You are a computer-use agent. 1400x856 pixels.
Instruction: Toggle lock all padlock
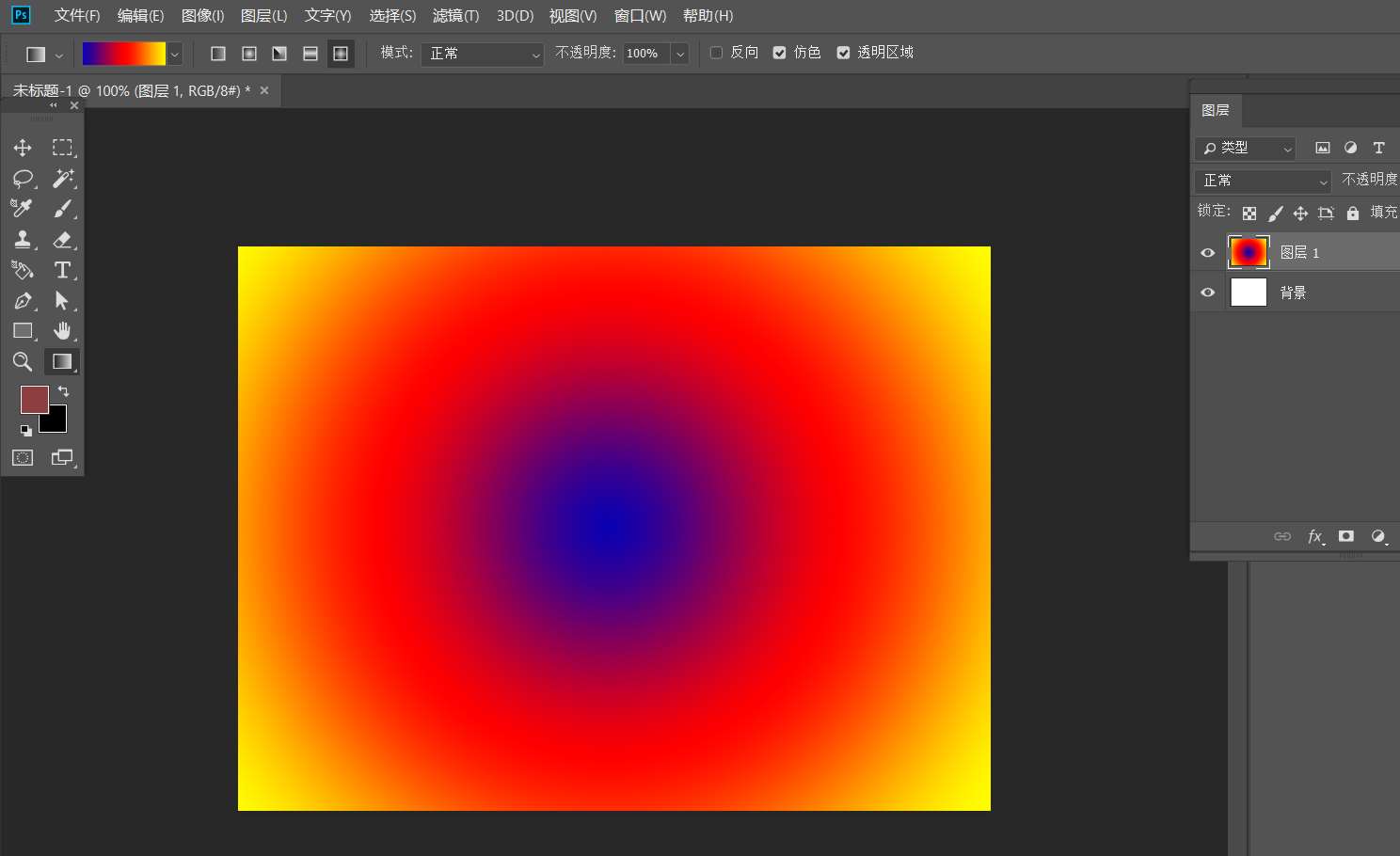pyautogui.click(x=1353, y=214)
